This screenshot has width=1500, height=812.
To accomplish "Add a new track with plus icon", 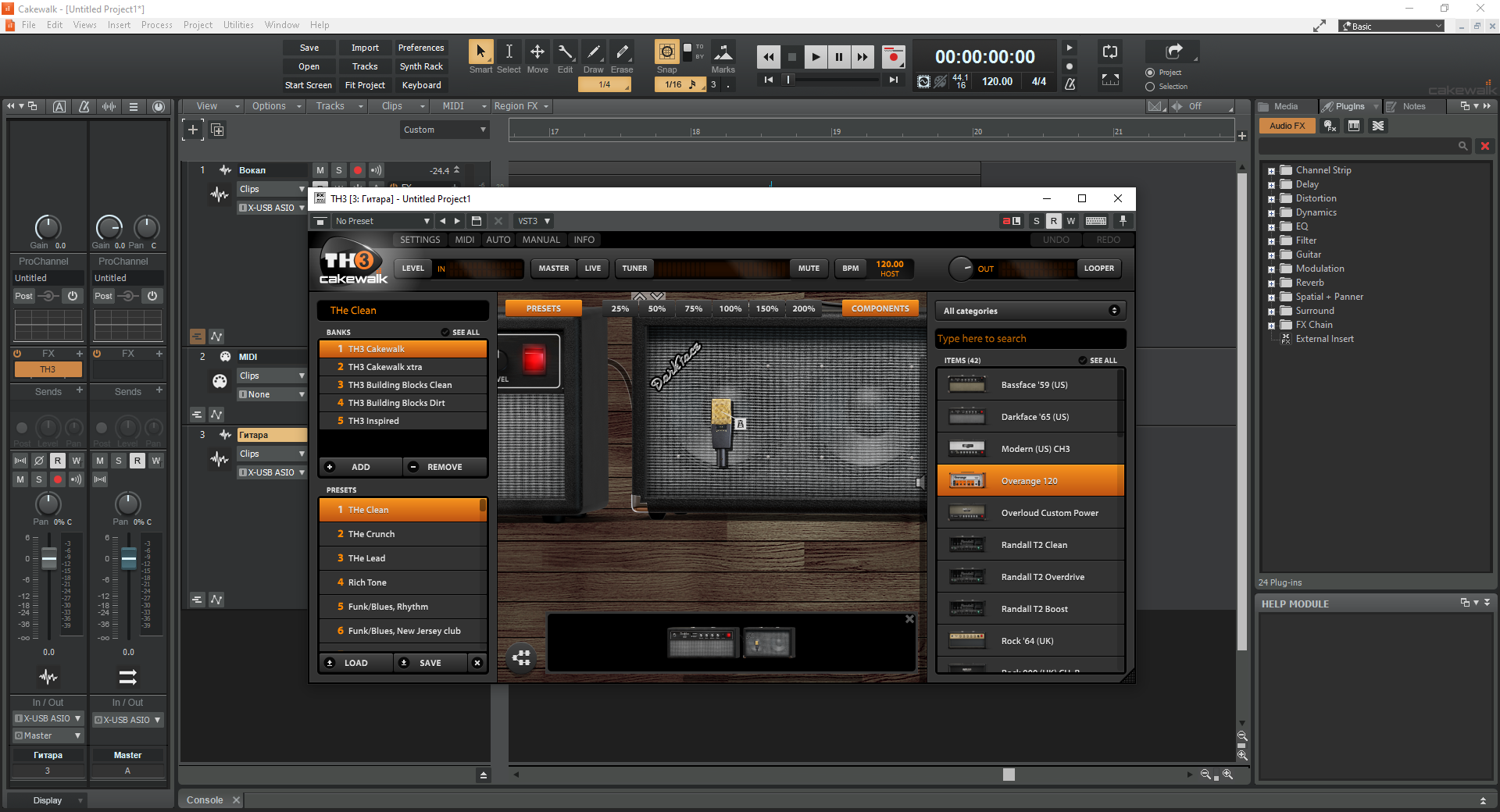I will tap(193, 130).
